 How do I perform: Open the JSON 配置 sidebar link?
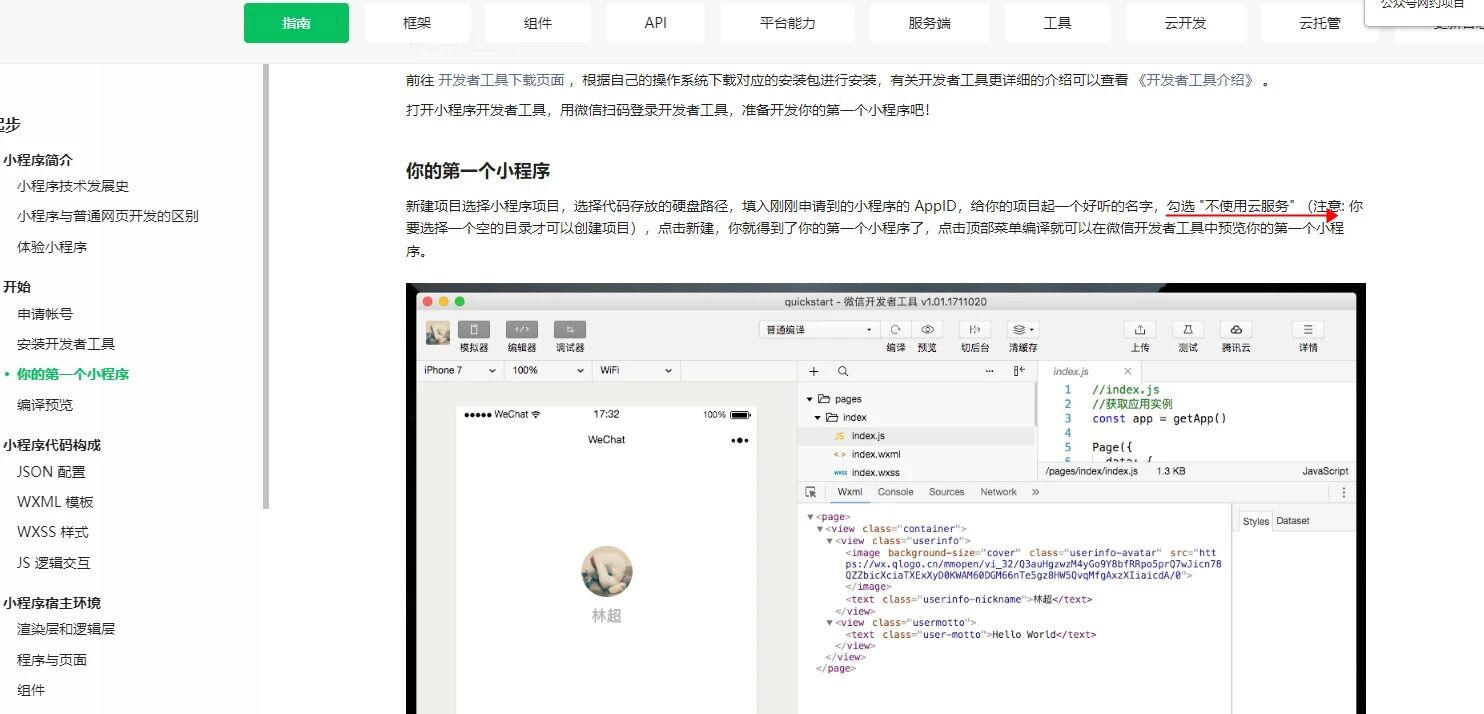click(51, 472)
